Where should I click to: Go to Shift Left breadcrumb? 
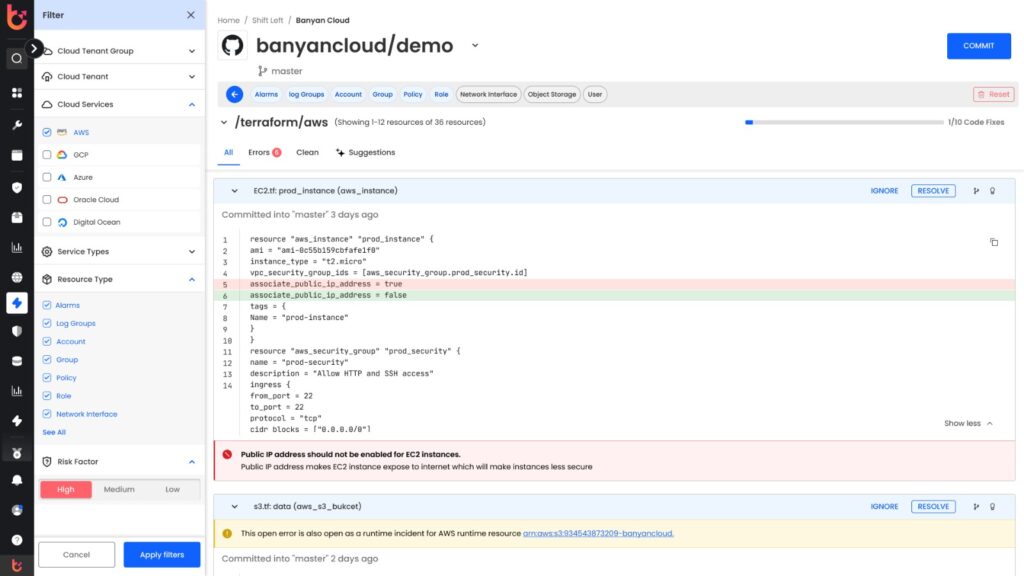tap(268, 20)
